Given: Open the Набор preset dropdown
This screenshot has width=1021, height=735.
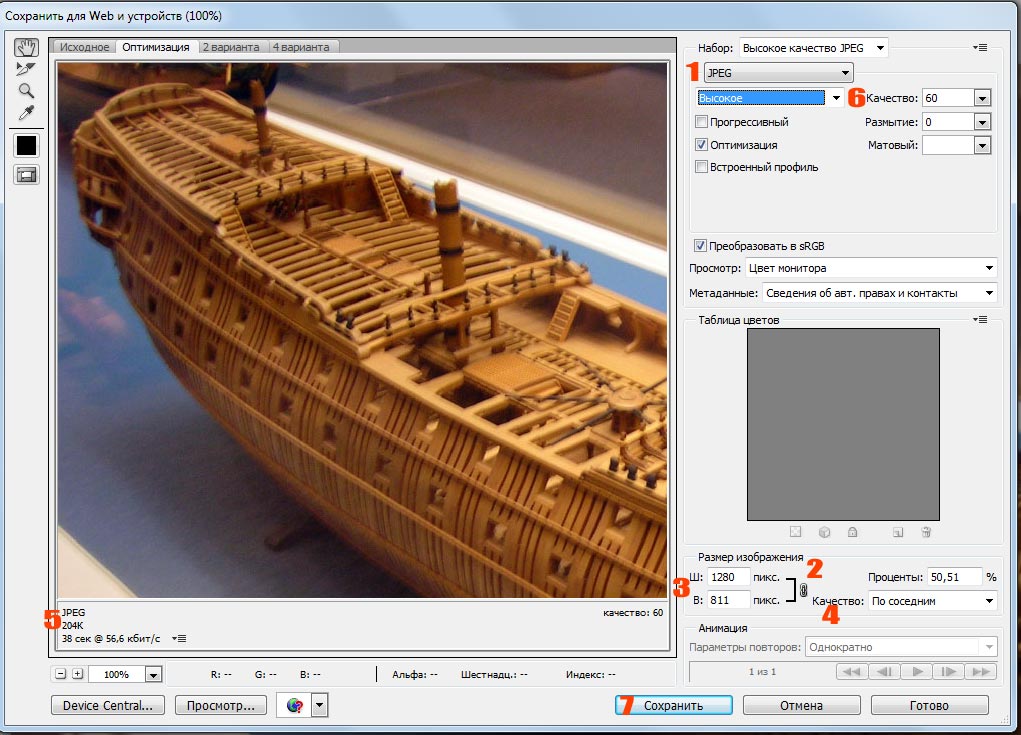Looking at the screenshot, I should coord(812,47).
